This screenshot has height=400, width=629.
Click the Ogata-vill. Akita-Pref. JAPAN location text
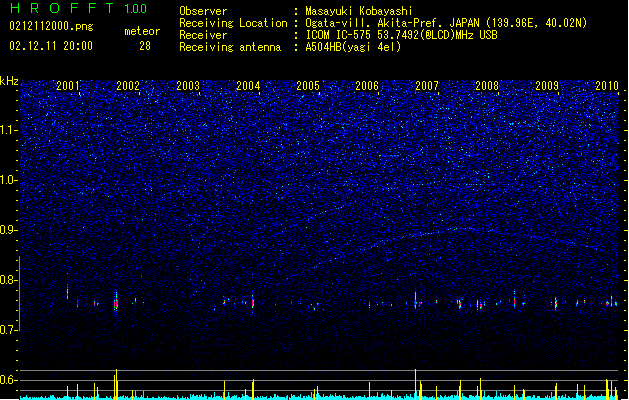click(392, 23)
